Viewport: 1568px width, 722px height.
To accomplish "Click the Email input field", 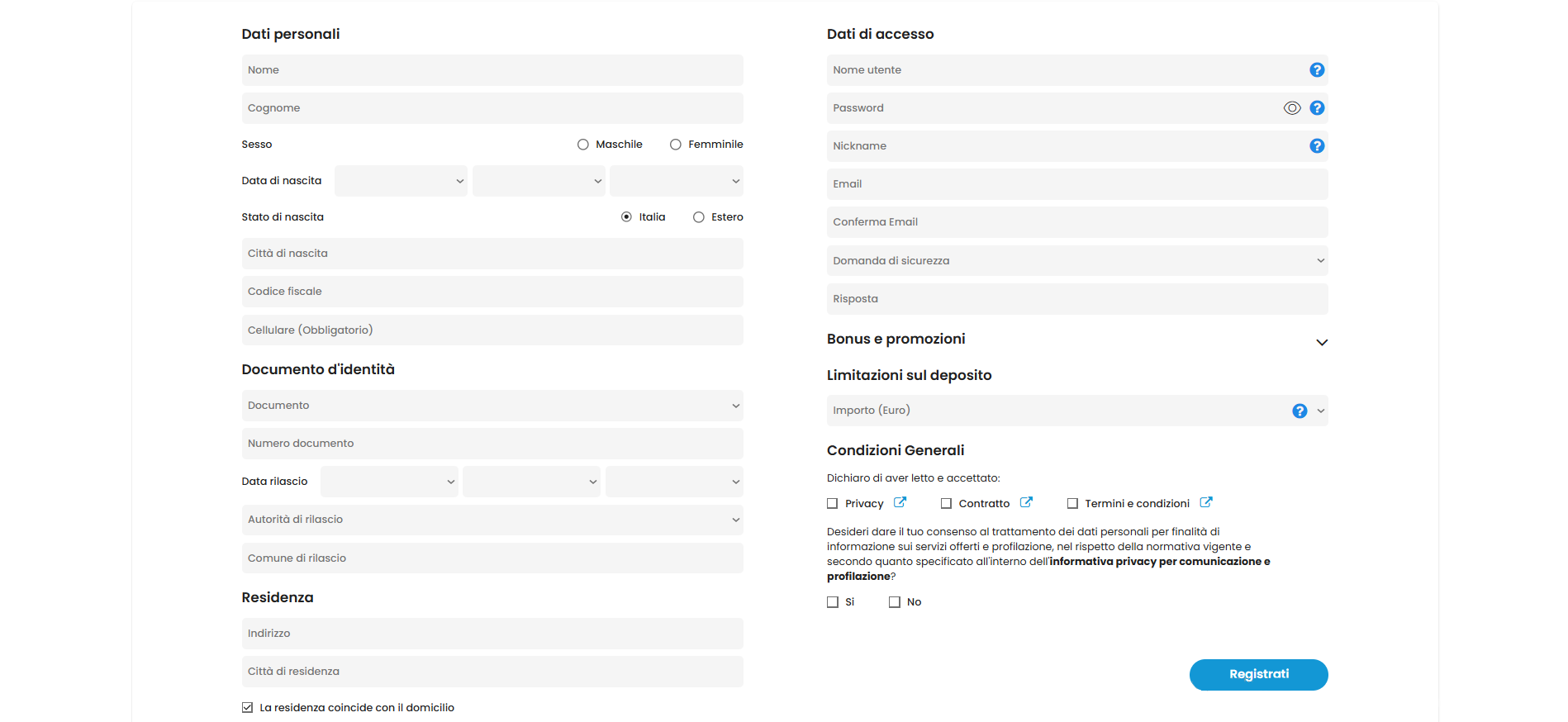I will [1077, 184].
